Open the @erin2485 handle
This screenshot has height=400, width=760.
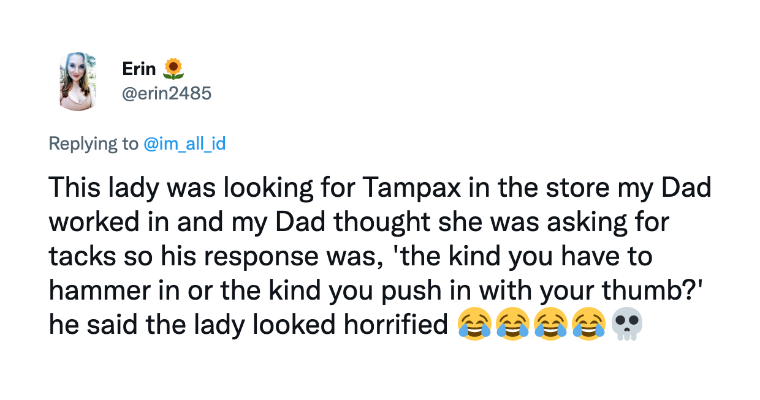click(x=167, y=93)
